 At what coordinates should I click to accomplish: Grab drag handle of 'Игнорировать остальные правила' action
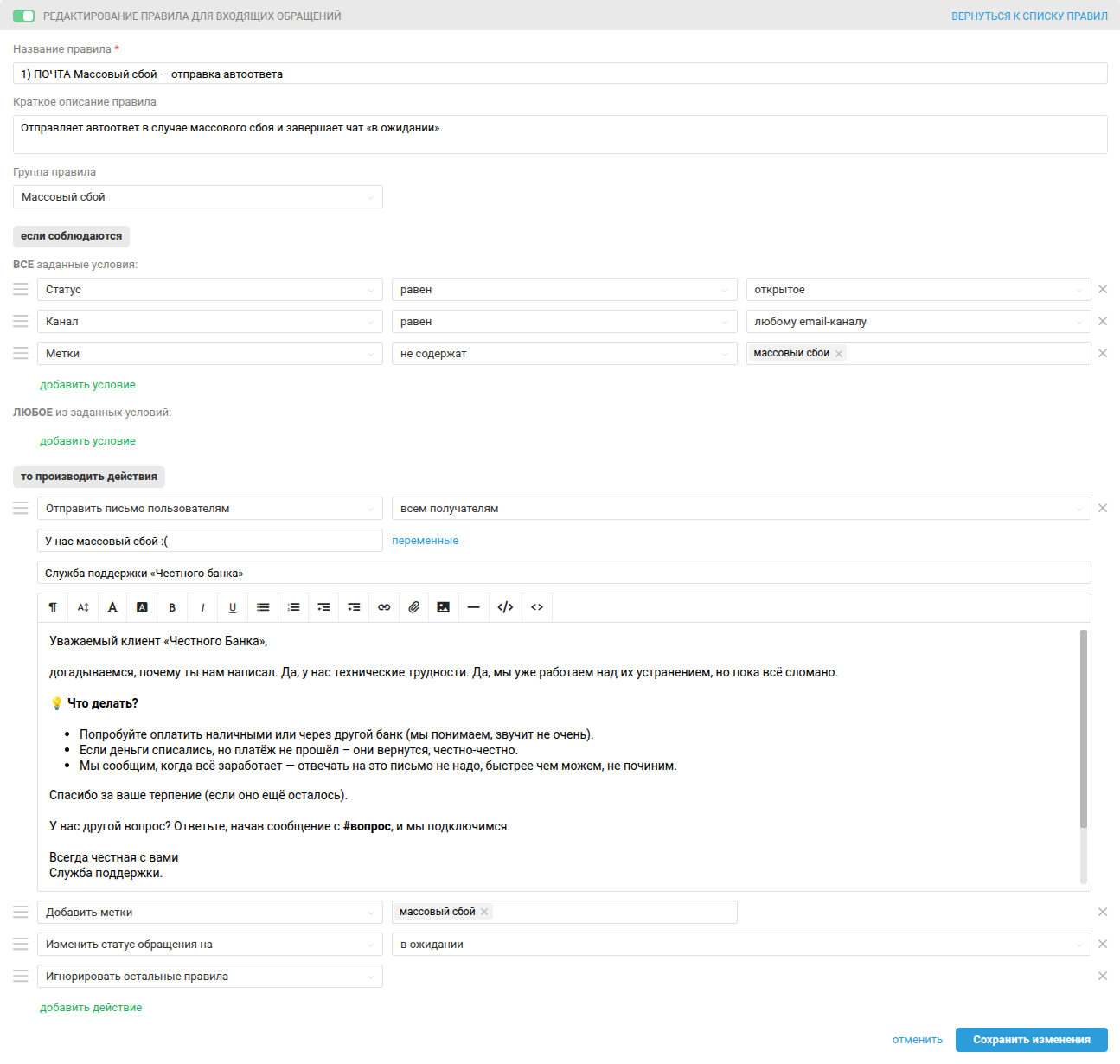(x=21, y=976)
